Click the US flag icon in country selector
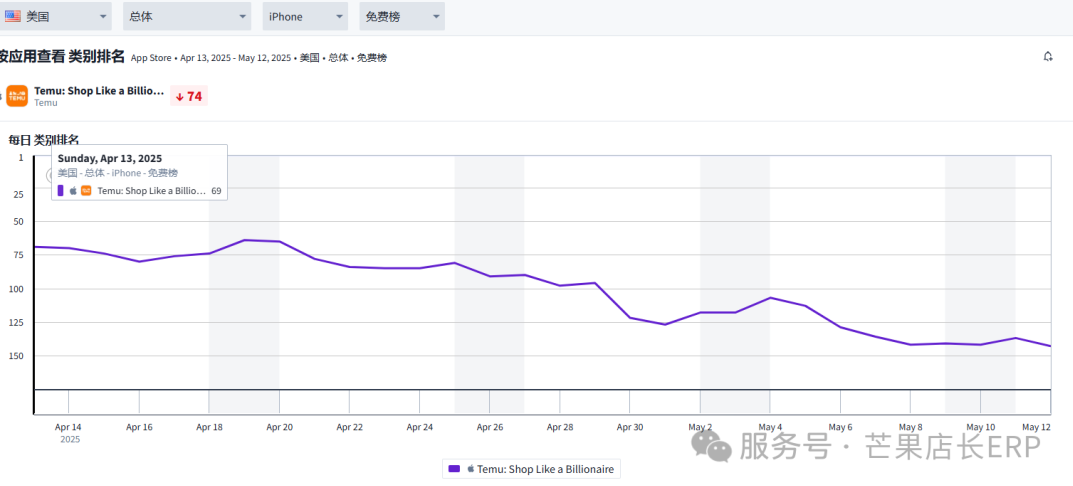 click(12, 16)
